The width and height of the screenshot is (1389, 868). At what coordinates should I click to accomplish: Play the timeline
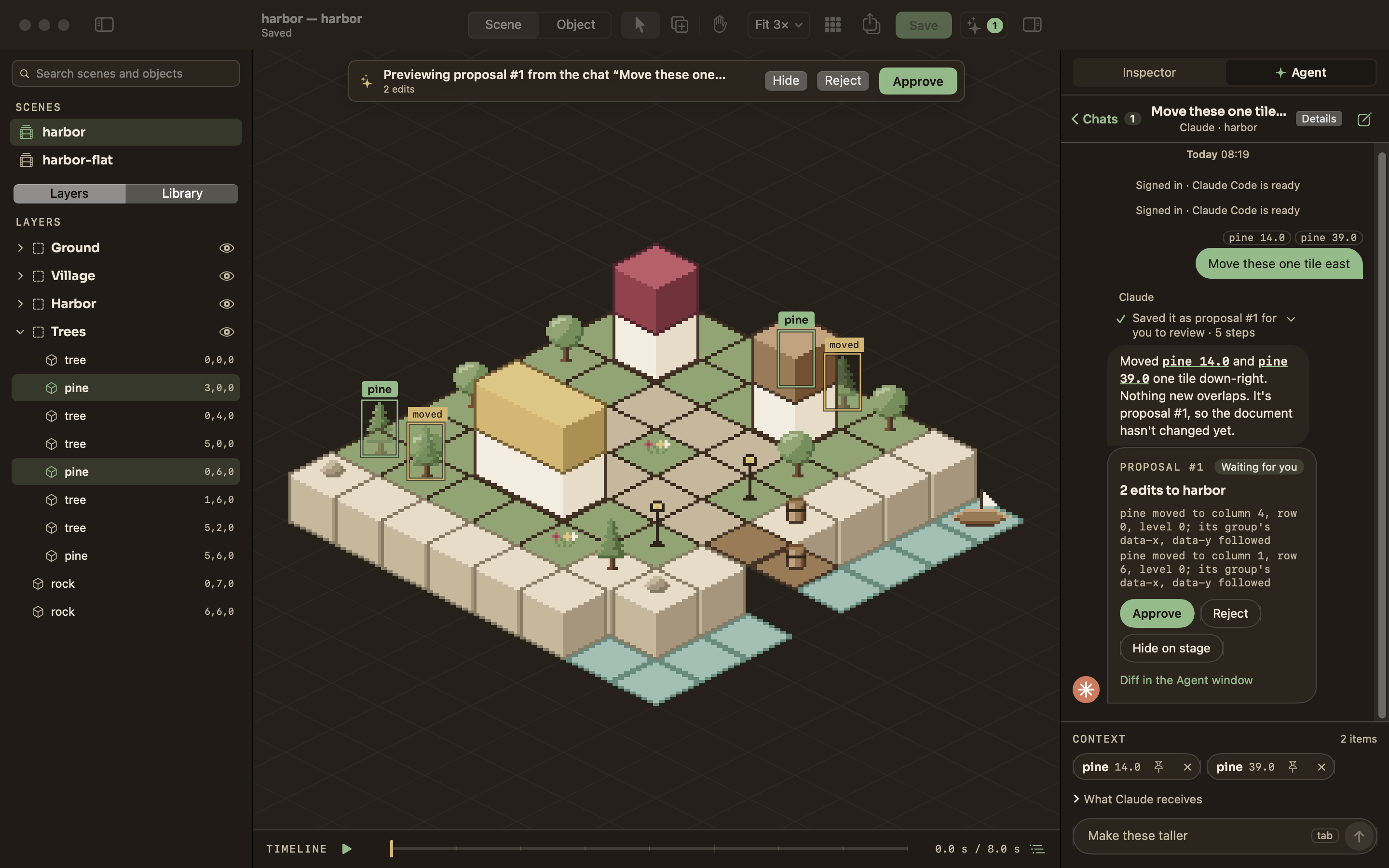click(x=347, y=849)
